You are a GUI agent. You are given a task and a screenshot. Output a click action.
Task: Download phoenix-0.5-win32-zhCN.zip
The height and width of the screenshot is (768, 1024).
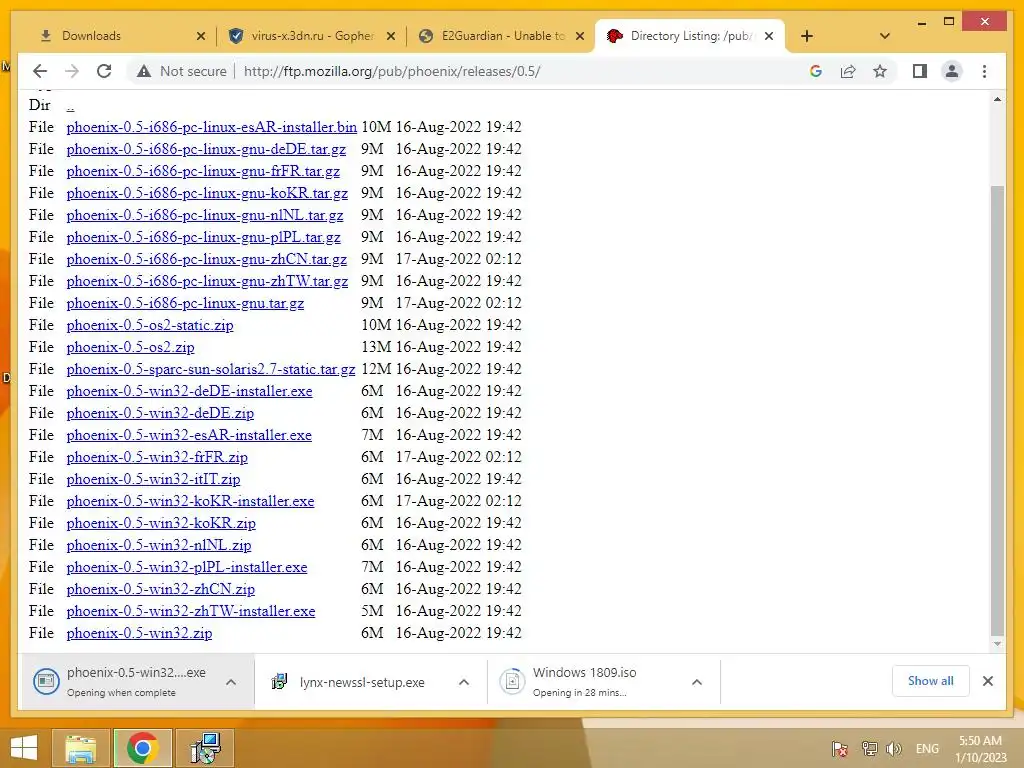pos(161,590)
